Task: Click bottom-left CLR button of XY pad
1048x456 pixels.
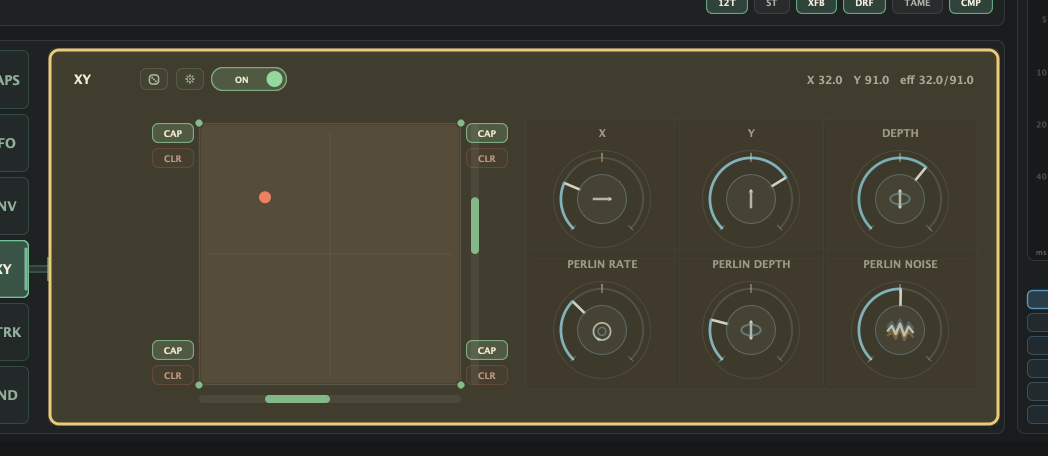Action: coord(173,375)
